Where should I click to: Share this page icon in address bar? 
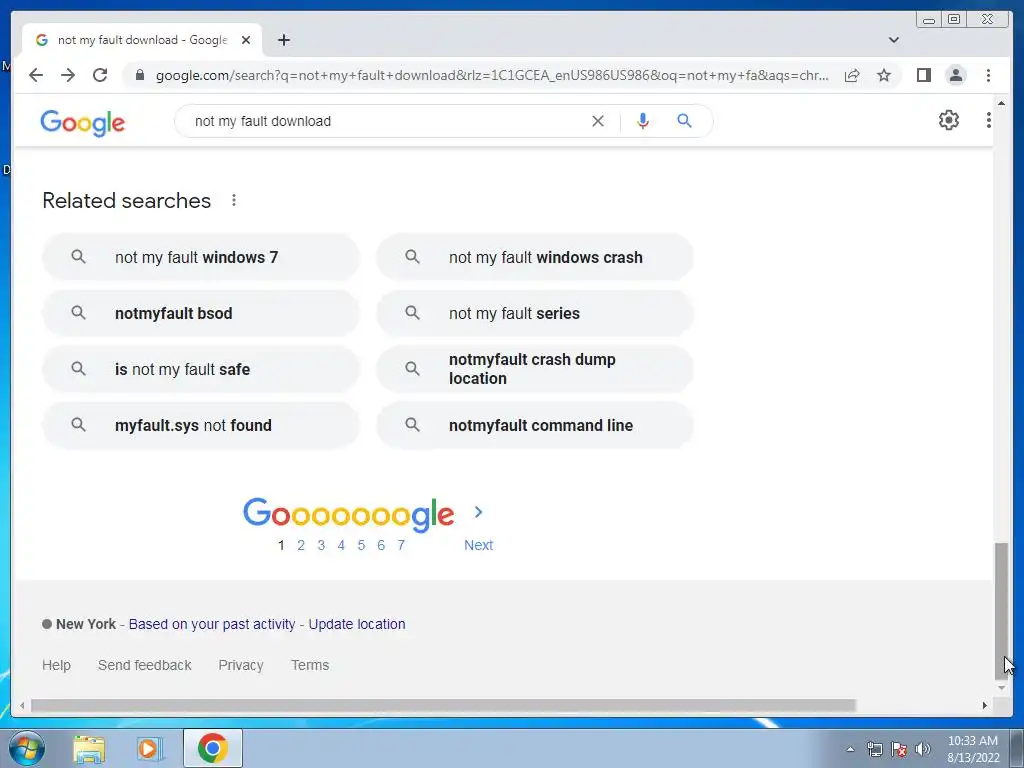click(x=852, y=75)
